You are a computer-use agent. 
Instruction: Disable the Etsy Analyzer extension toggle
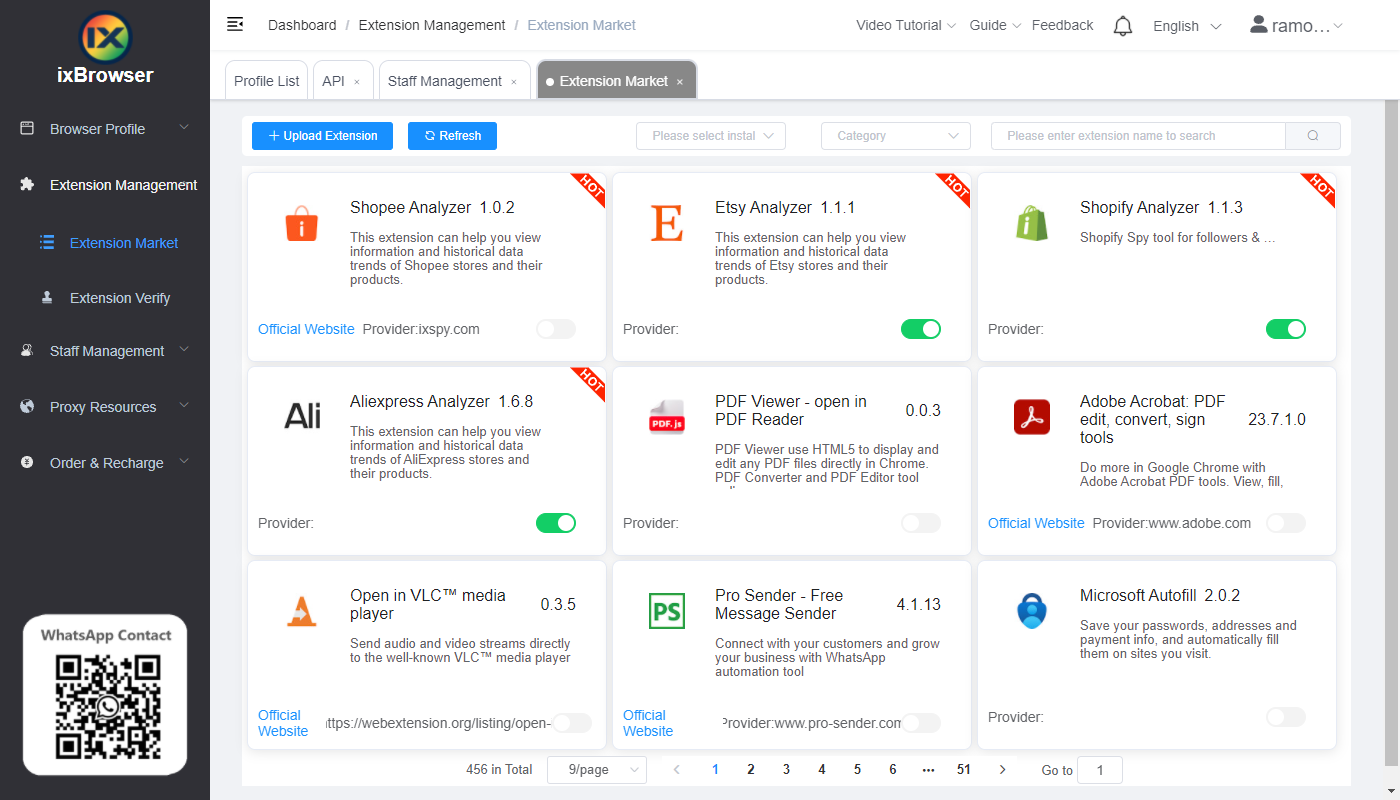click(x=920, y=328)
